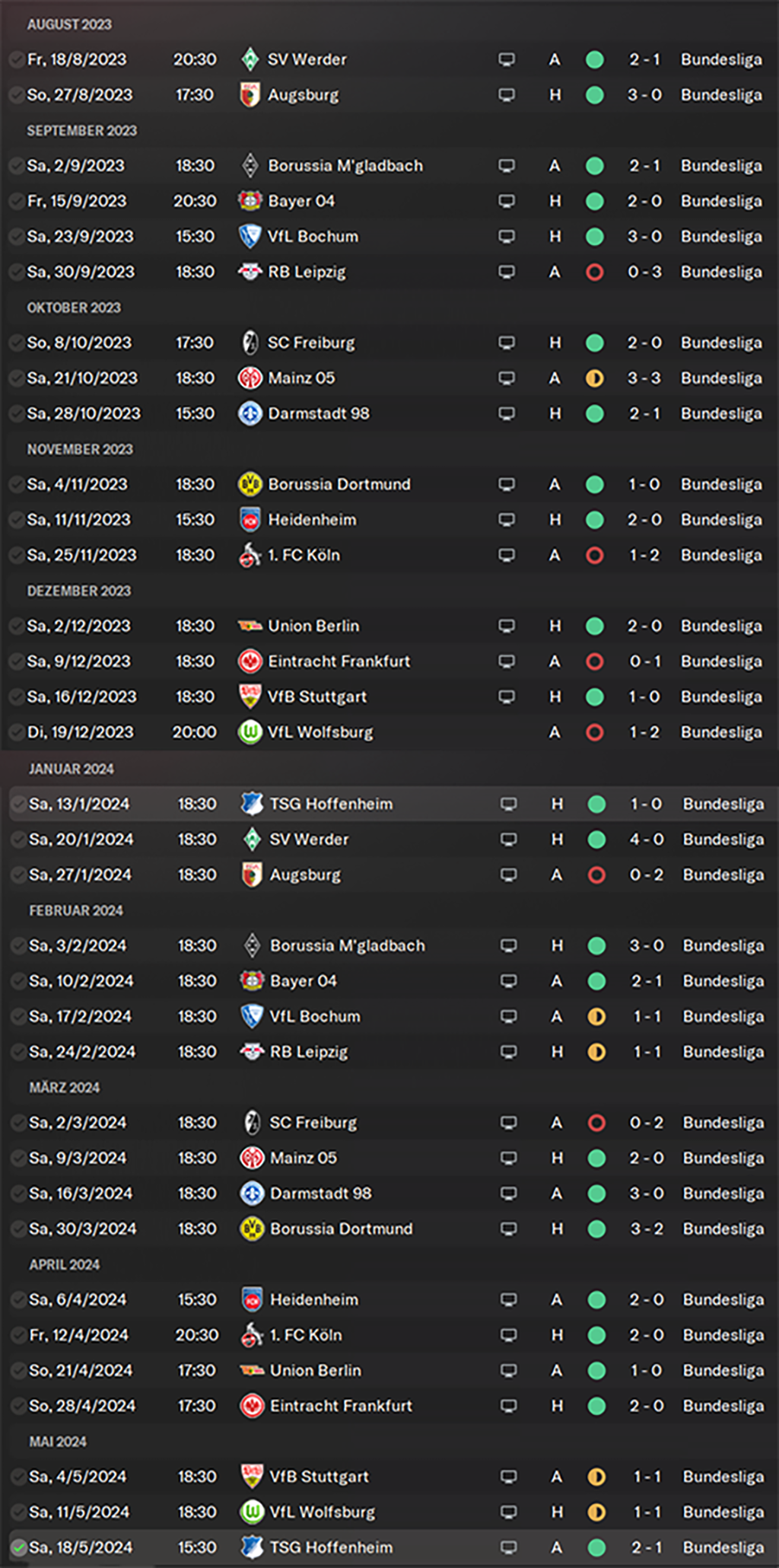The width and height of the screenshot is (779, 1568).
Task: Click the VfL Wolfsburg logo on 19/12/2023
Action: (250, 732)
